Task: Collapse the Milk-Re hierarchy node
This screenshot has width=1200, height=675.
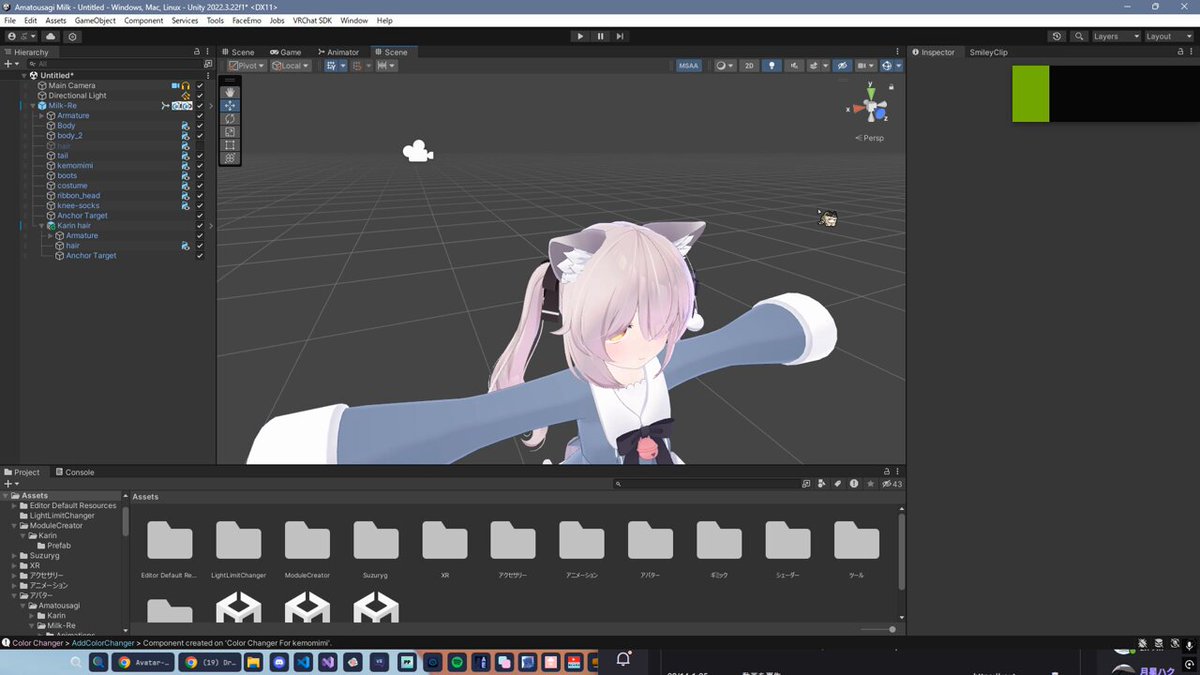Action: [32, 106]
